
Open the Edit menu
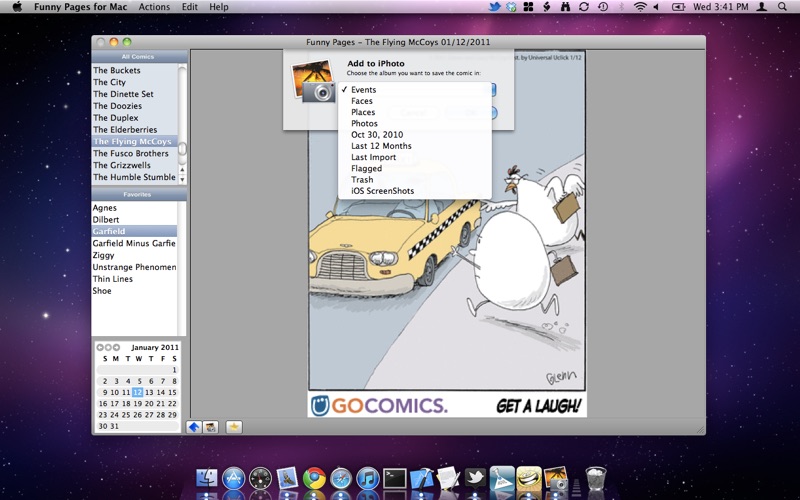189,7
